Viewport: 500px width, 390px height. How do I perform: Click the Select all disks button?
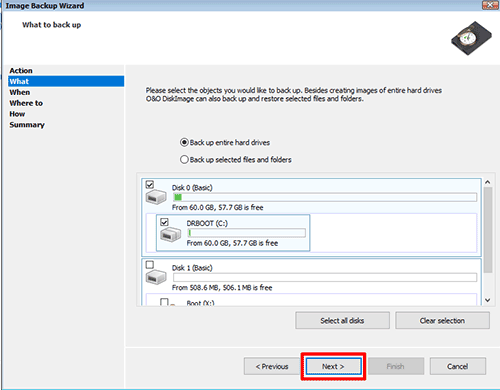click(x=342, y=320)
